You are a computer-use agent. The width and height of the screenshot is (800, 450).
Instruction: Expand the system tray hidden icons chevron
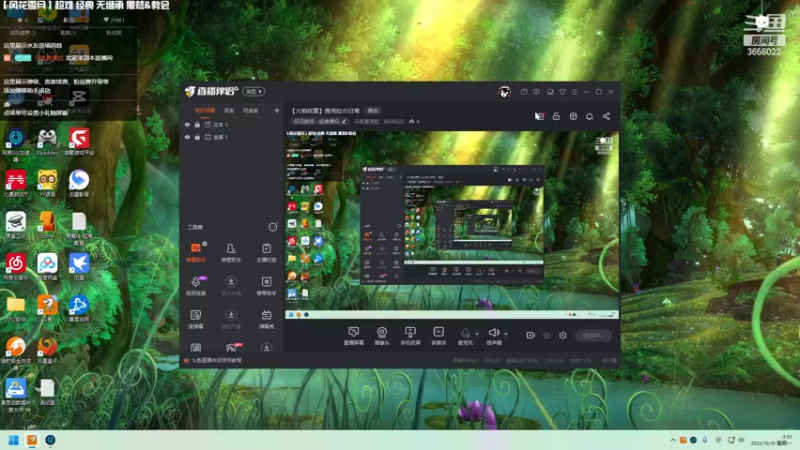click(x=673, y=440)
